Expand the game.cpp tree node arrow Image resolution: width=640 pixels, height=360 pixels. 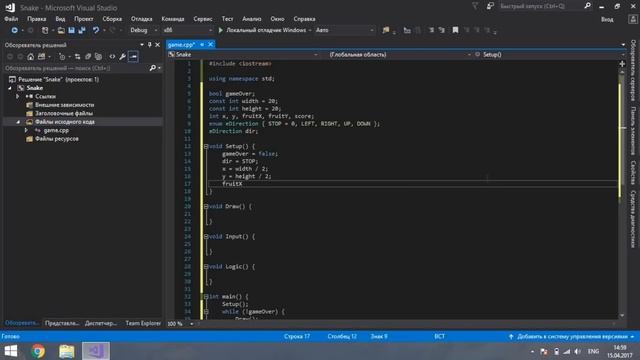tap(26, 130)
